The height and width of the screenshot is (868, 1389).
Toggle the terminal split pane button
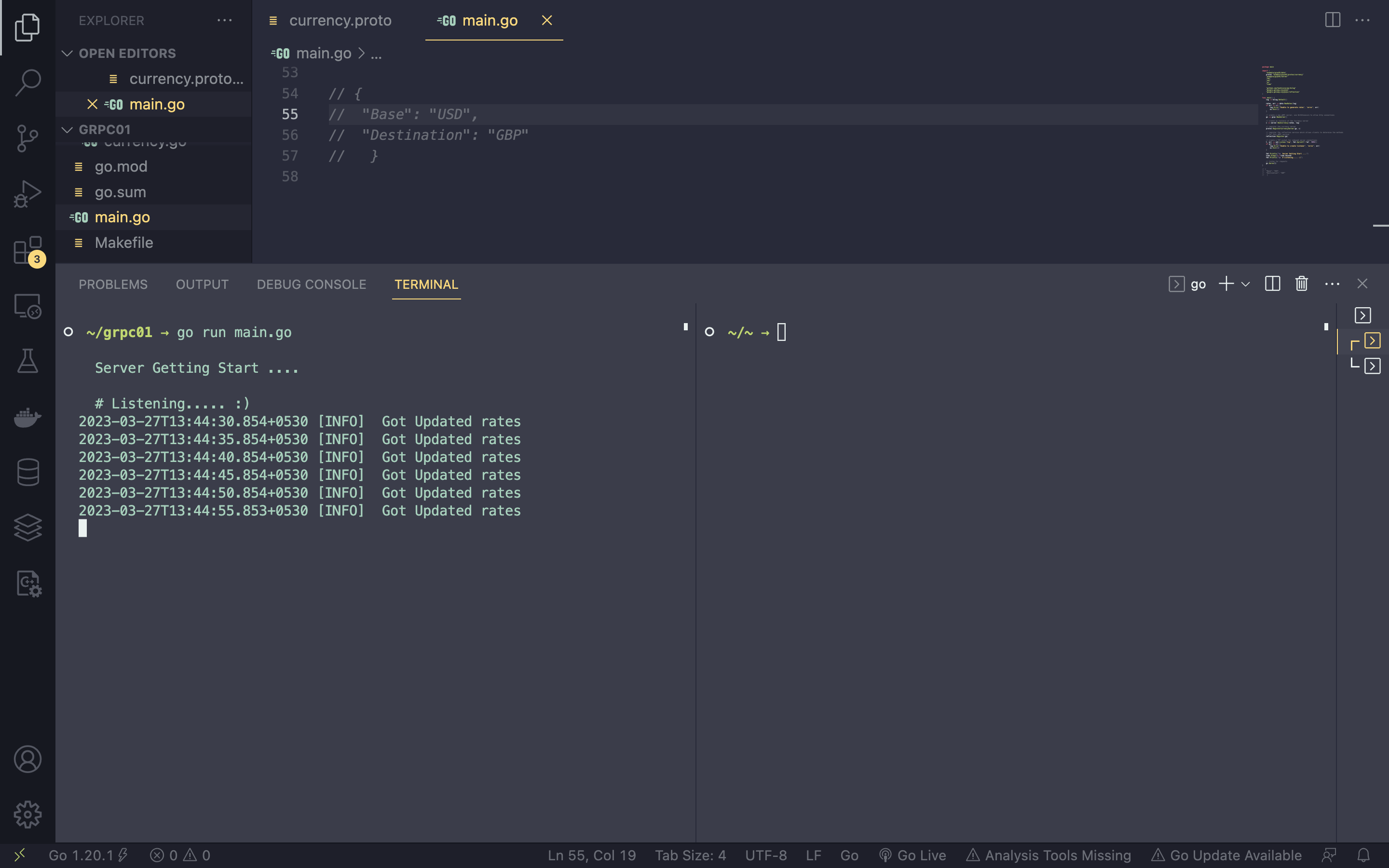[1272, 284]
